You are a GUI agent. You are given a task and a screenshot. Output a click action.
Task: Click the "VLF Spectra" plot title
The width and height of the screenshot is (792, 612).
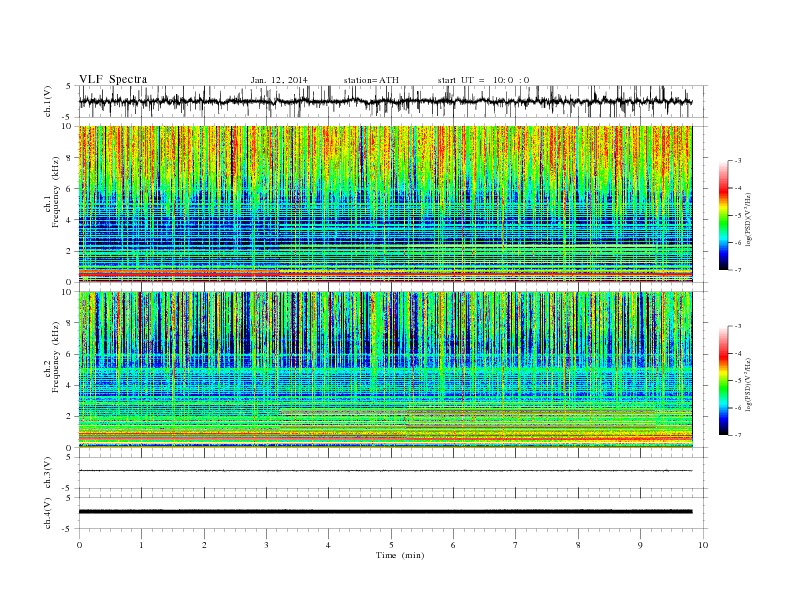pyautogui.click(x=113, y=79)
